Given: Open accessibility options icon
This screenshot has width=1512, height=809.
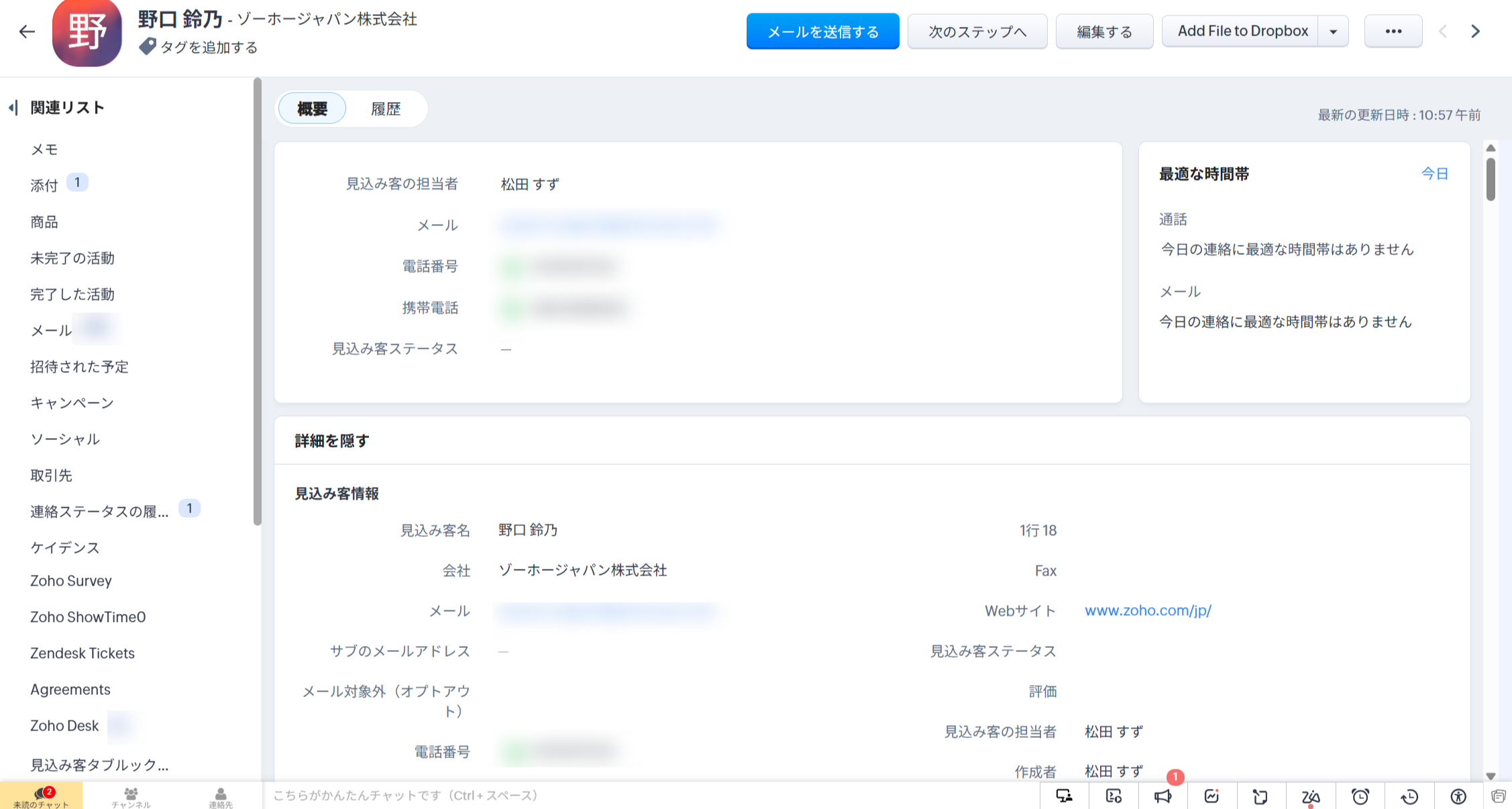Looking at the screenshot, I should click(1458, 796).
